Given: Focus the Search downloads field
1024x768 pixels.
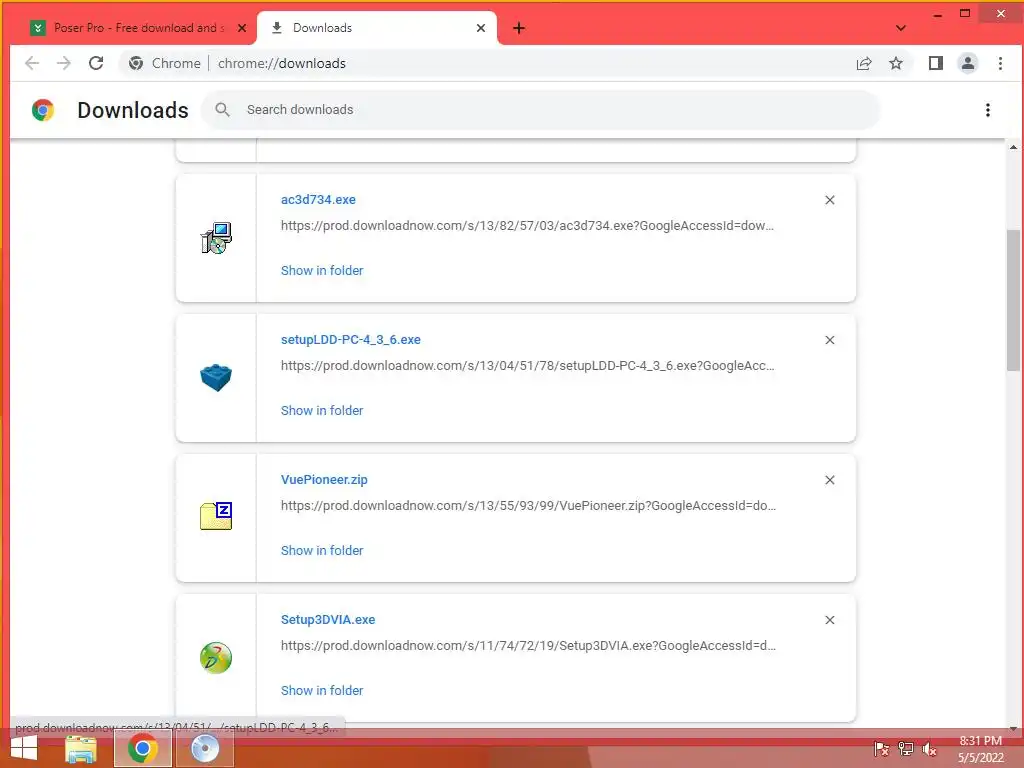Looking at the screenshot, I should pyautogui.click(x=541, y=110).
